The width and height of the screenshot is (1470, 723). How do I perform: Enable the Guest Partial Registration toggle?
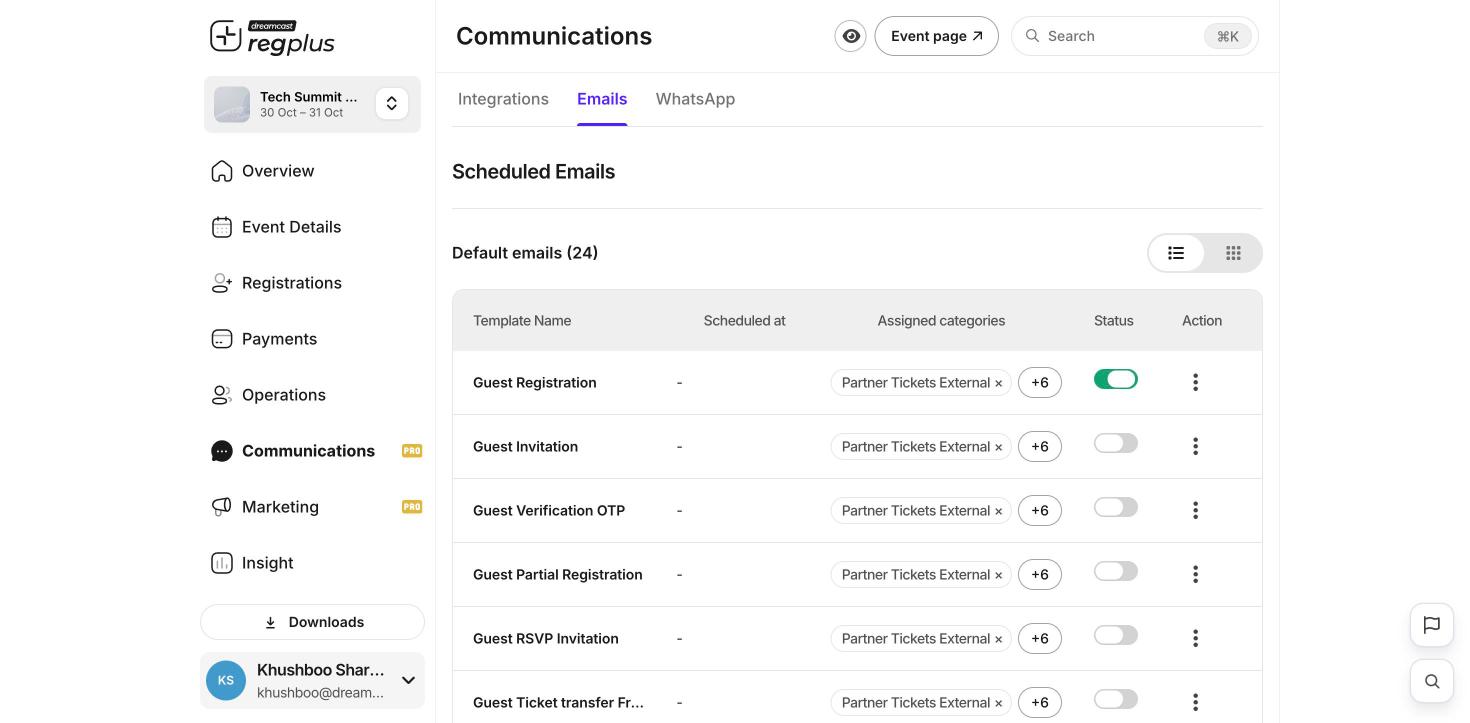coord(1116,571)
